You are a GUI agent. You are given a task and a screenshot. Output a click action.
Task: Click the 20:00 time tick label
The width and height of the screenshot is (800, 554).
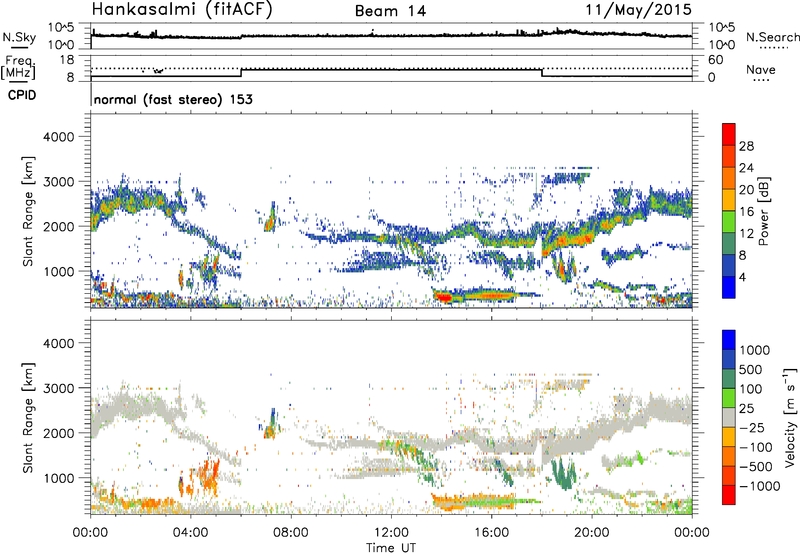tap(592, 533)
